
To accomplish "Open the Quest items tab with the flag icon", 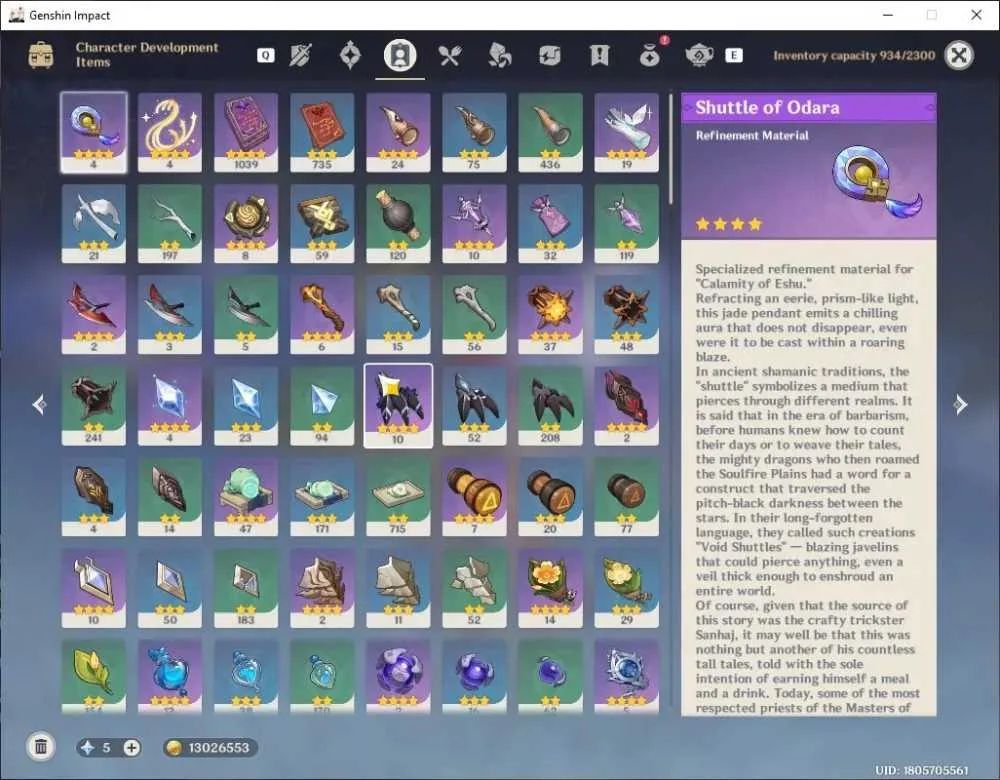I will (599, 55).
